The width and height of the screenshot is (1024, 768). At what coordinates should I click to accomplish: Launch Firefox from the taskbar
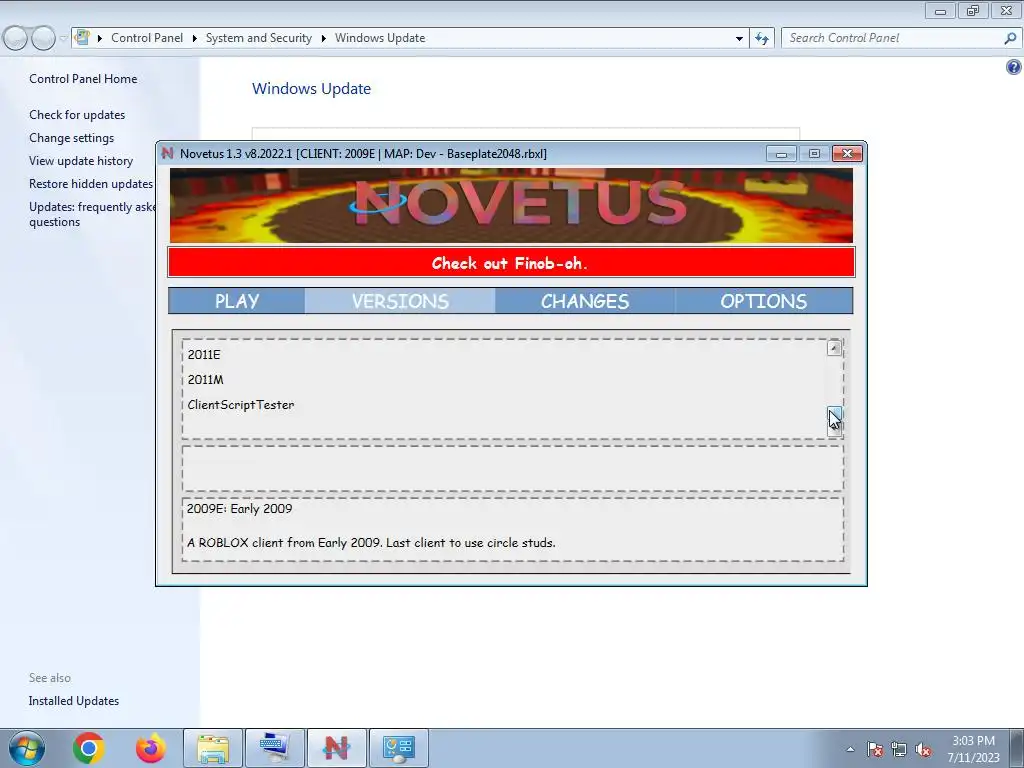[151, 748]
